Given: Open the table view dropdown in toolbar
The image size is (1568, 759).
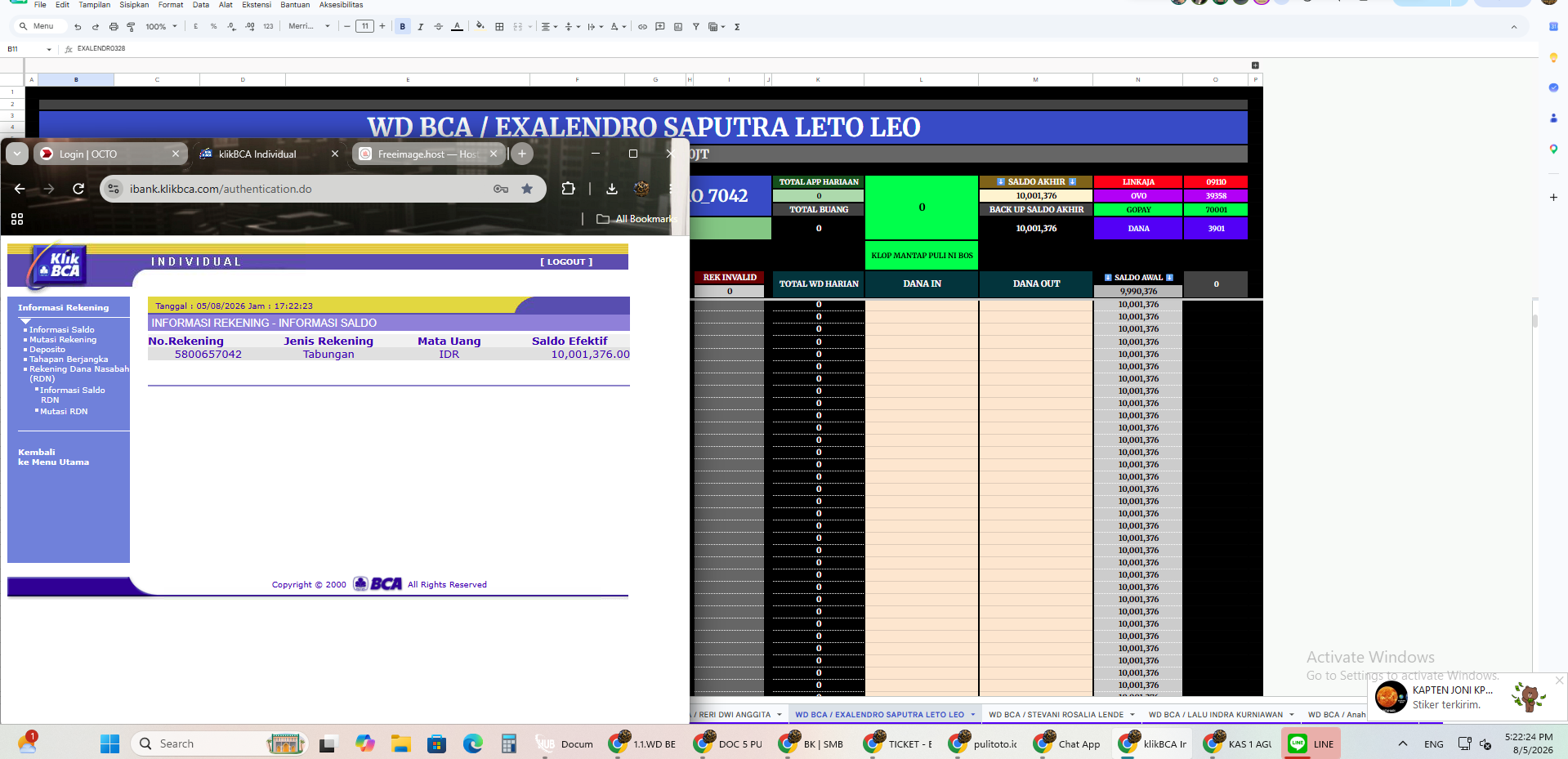Looking at the screenshot, I should tap(717, 27).
